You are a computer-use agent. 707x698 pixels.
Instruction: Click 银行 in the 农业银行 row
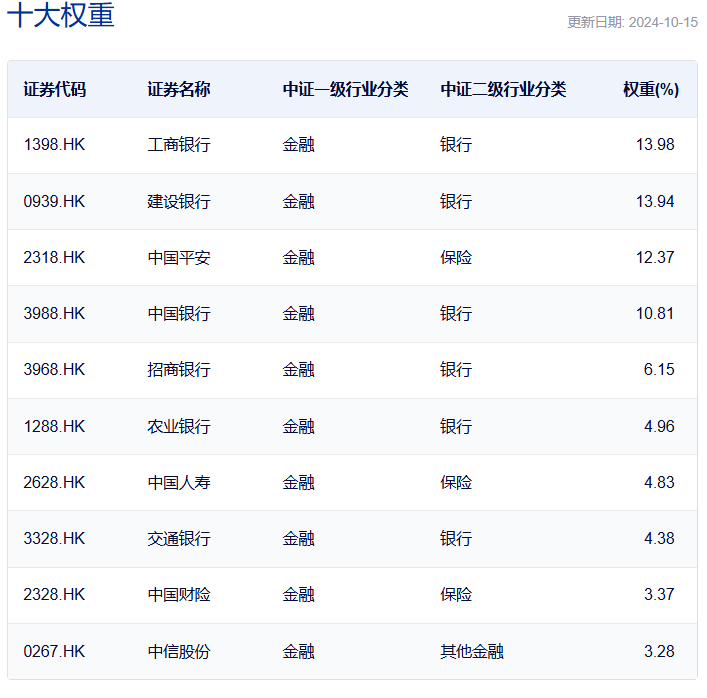pos(456,427)
